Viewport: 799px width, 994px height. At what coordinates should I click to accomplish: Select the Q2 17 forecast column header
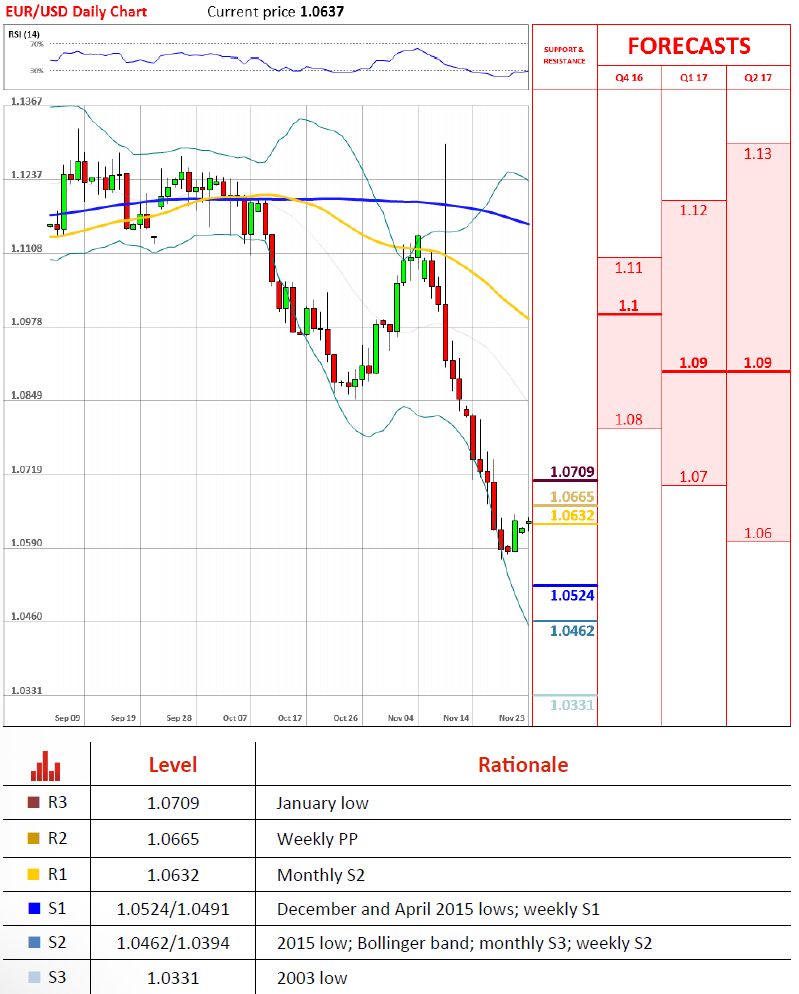point(758,77)
